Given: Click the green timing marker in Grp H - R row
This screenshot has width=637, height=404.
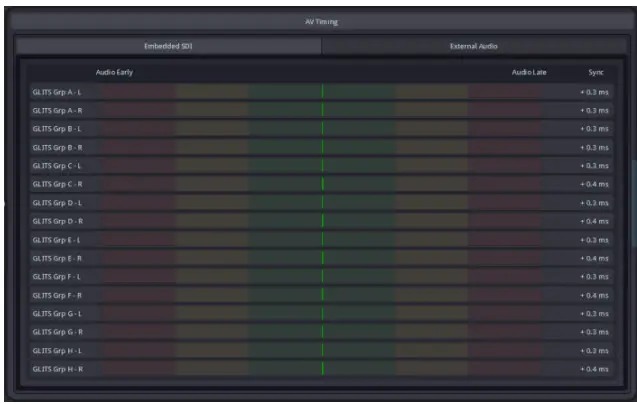Looking at the screenshot, I should pos(323,368).
